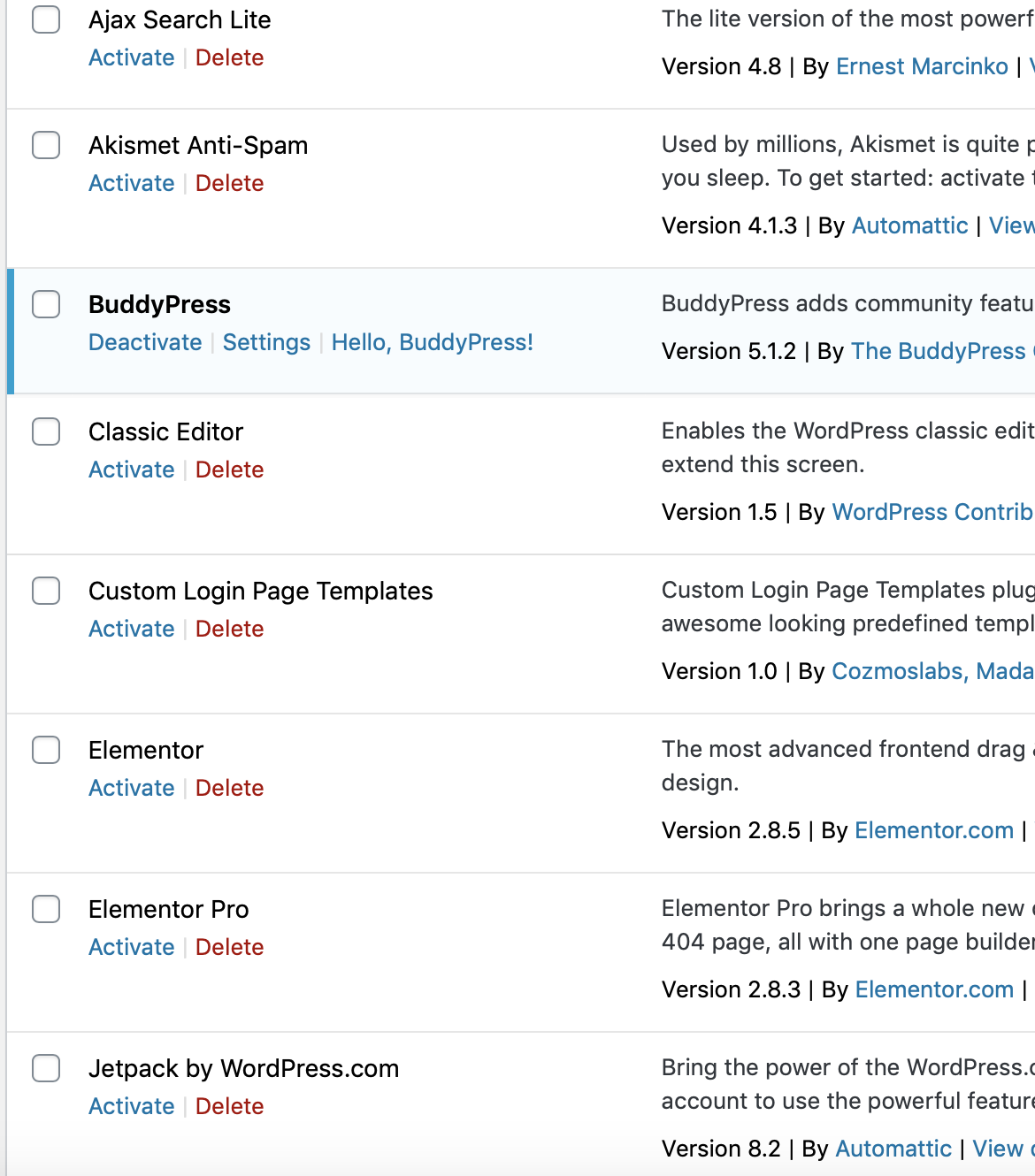Delete Custom Login Page Templates
Viewport: 1035px width, 1176px height.
pos(230,629)
